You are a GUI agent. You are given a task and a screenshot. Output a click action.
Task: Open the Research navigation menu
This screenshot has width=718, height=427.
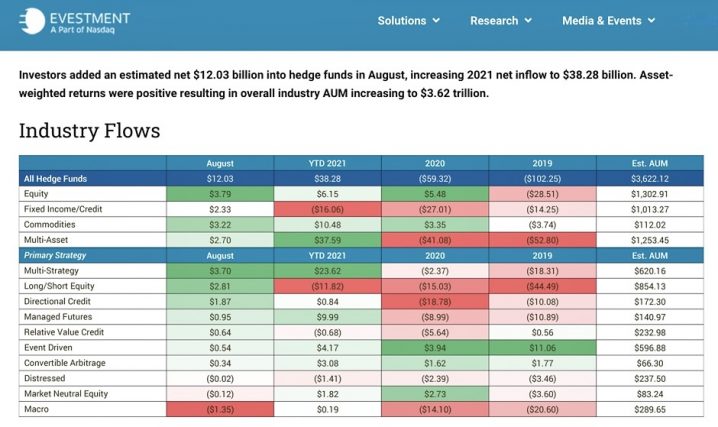click(494, 21)
